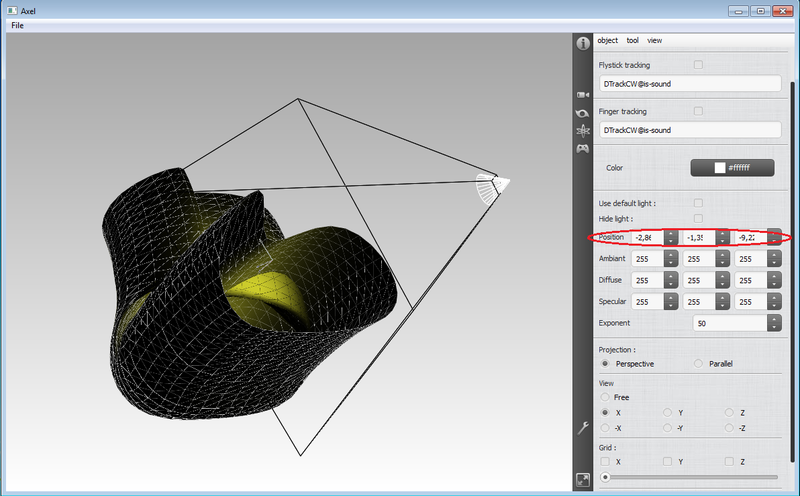The width and height of the screenshot is (800, 496).
Task: Enable Flystick tracking checkbox
Action: 698,65
